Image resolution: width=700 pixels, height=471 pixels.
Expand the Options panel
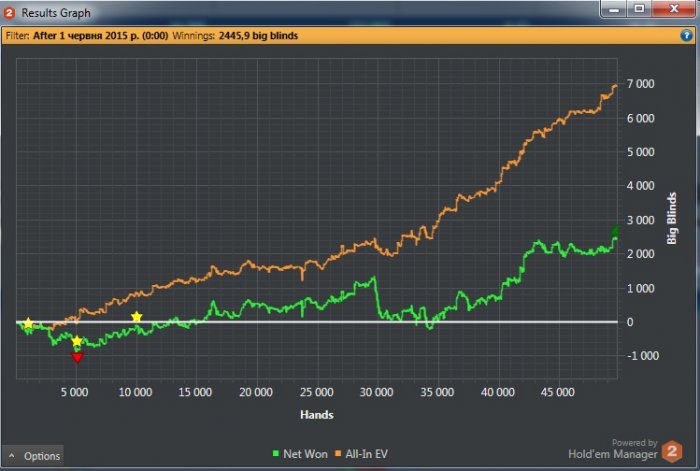[x=33, y=456]
